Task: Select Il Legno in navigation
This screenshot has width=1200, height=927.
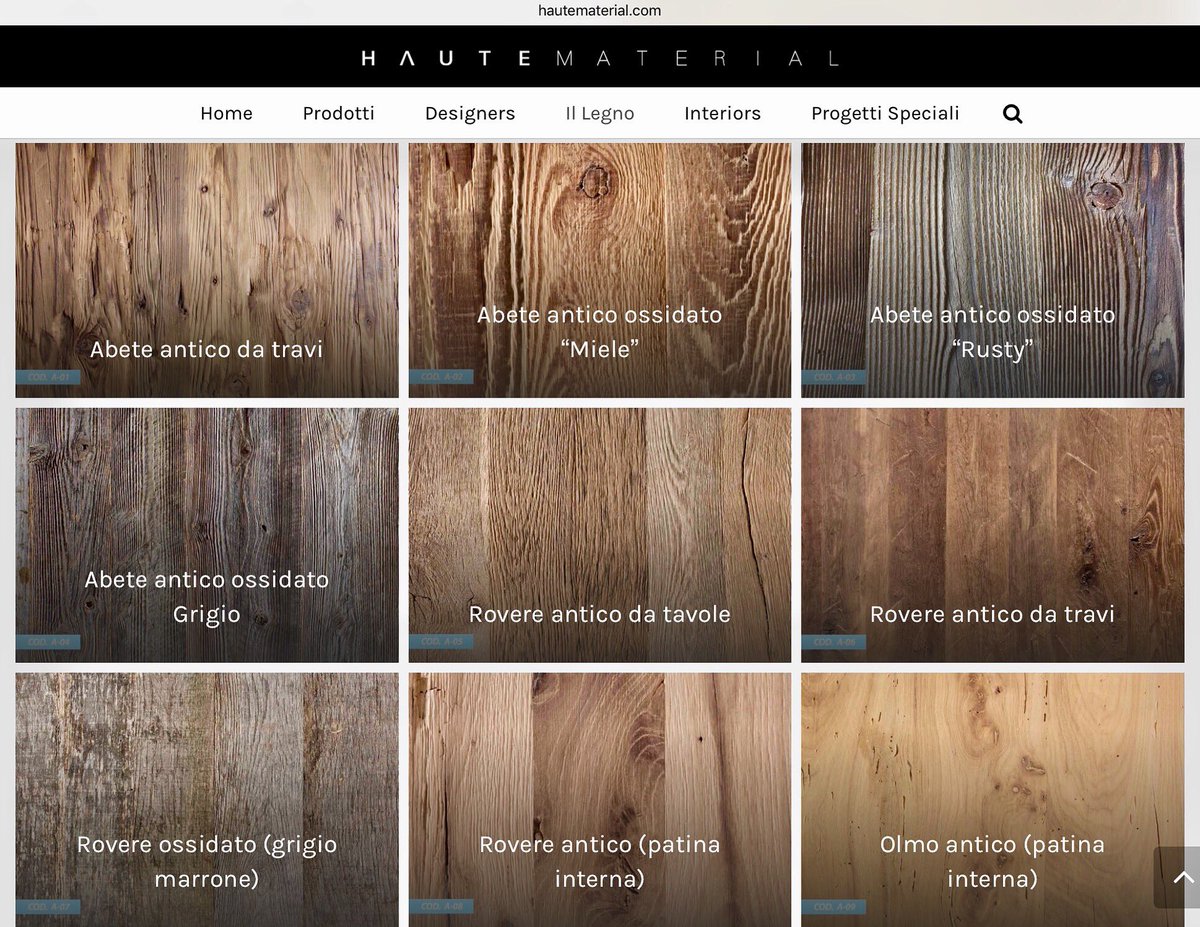Action: point(600,113)
